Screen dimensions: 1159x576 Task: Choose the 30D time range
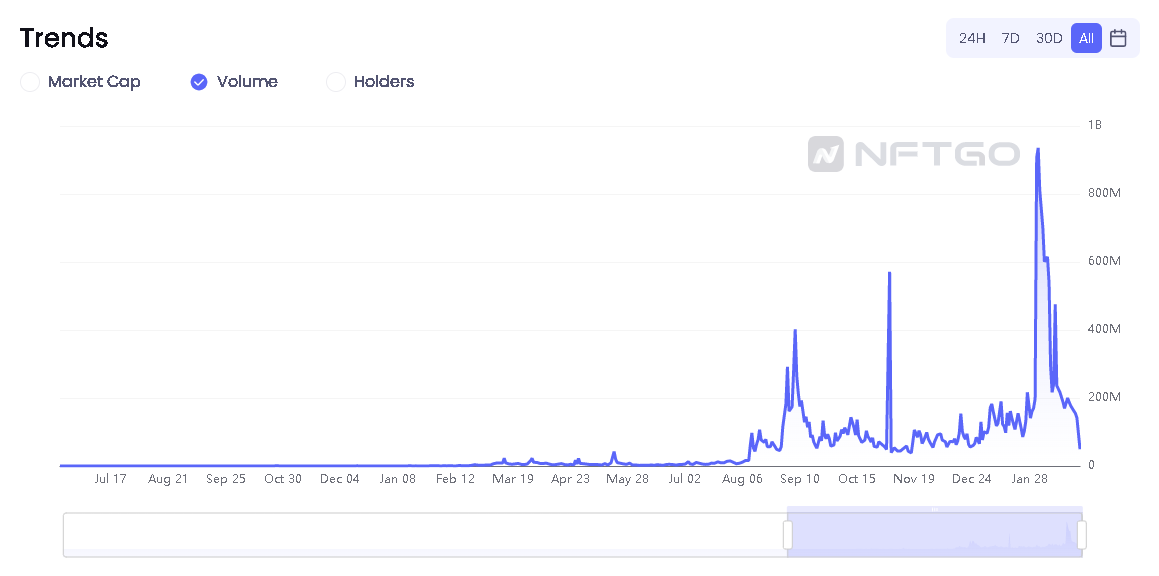coord(1049,38)
